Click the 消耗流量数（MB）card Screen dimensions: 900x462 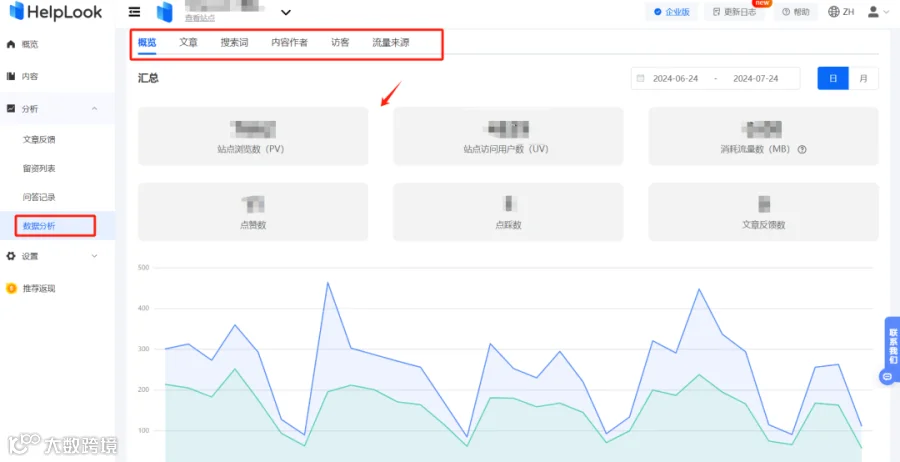click(763, 136)
